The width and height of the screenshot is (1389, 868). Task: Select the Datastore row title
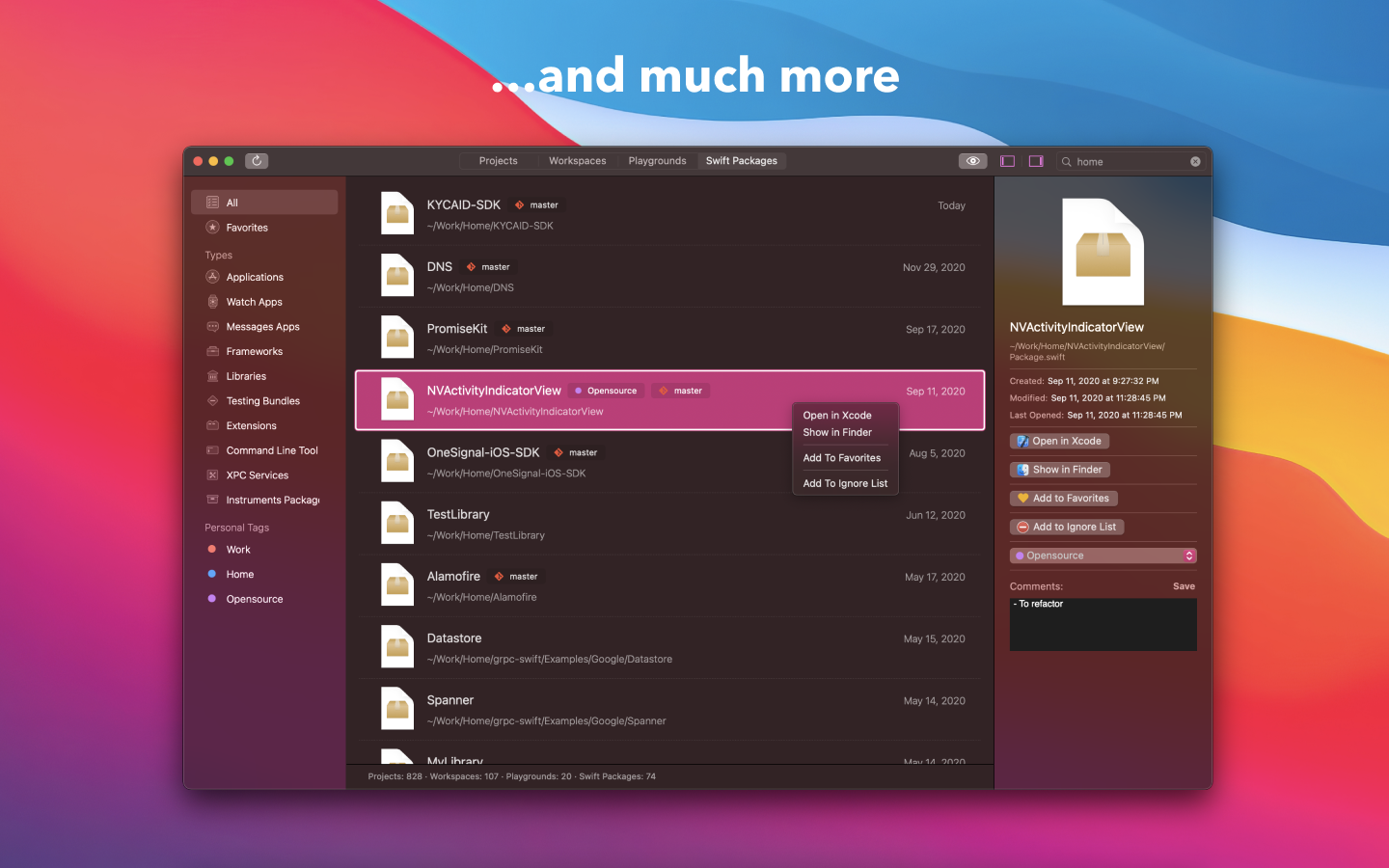pyautogui.click(x=454, y=638)
